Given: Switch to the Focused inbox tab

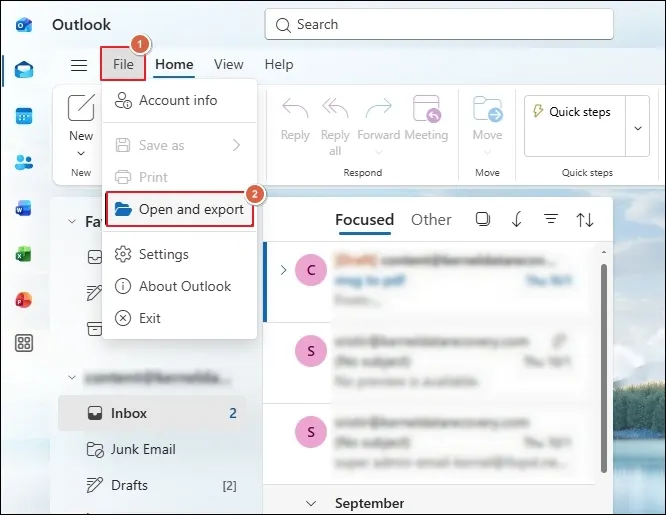Looking at the screenshot, I should pos(364,220).
